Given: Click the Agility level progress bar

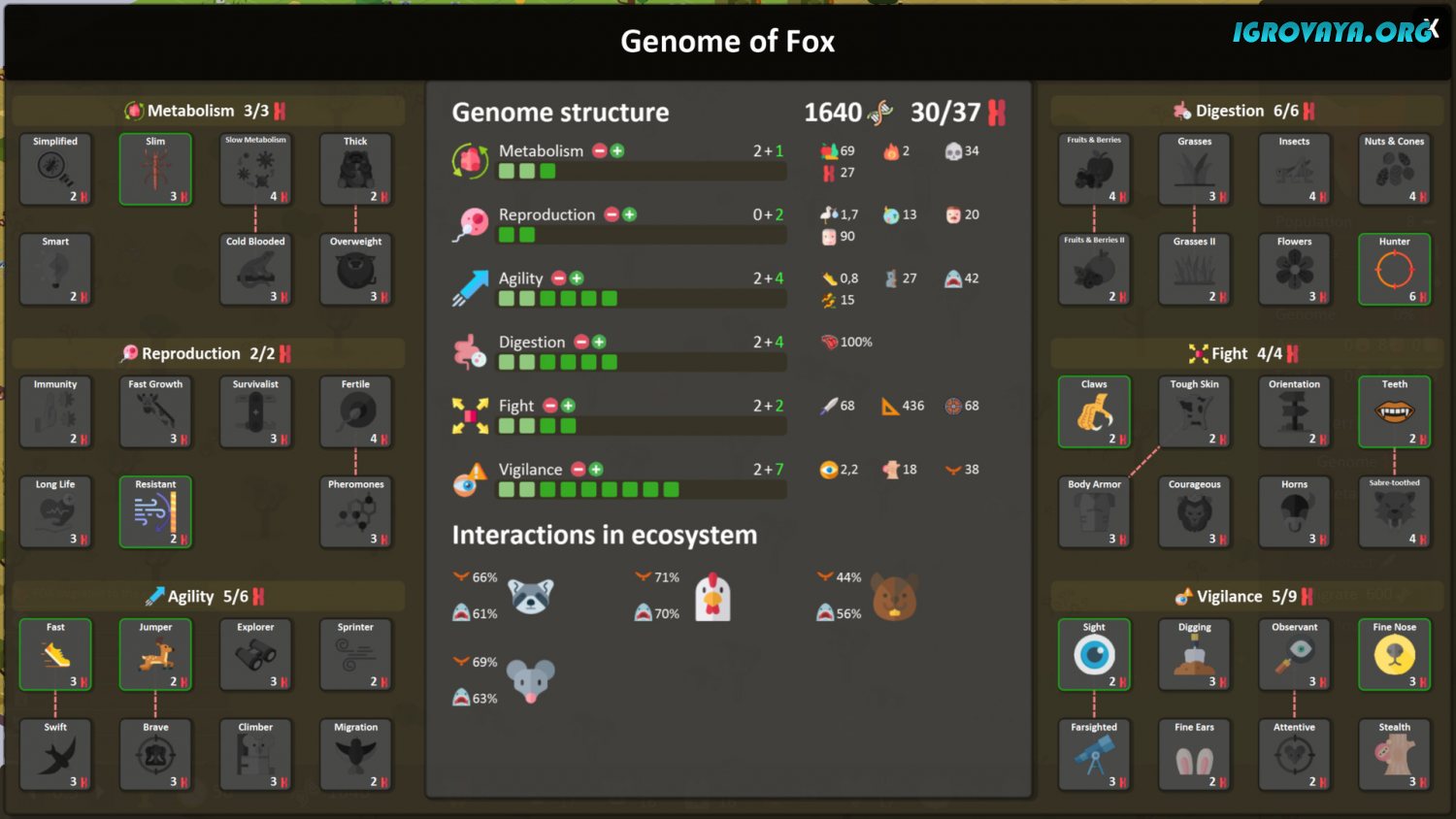Looking at the screenshot, I should (x=641, y=299).
